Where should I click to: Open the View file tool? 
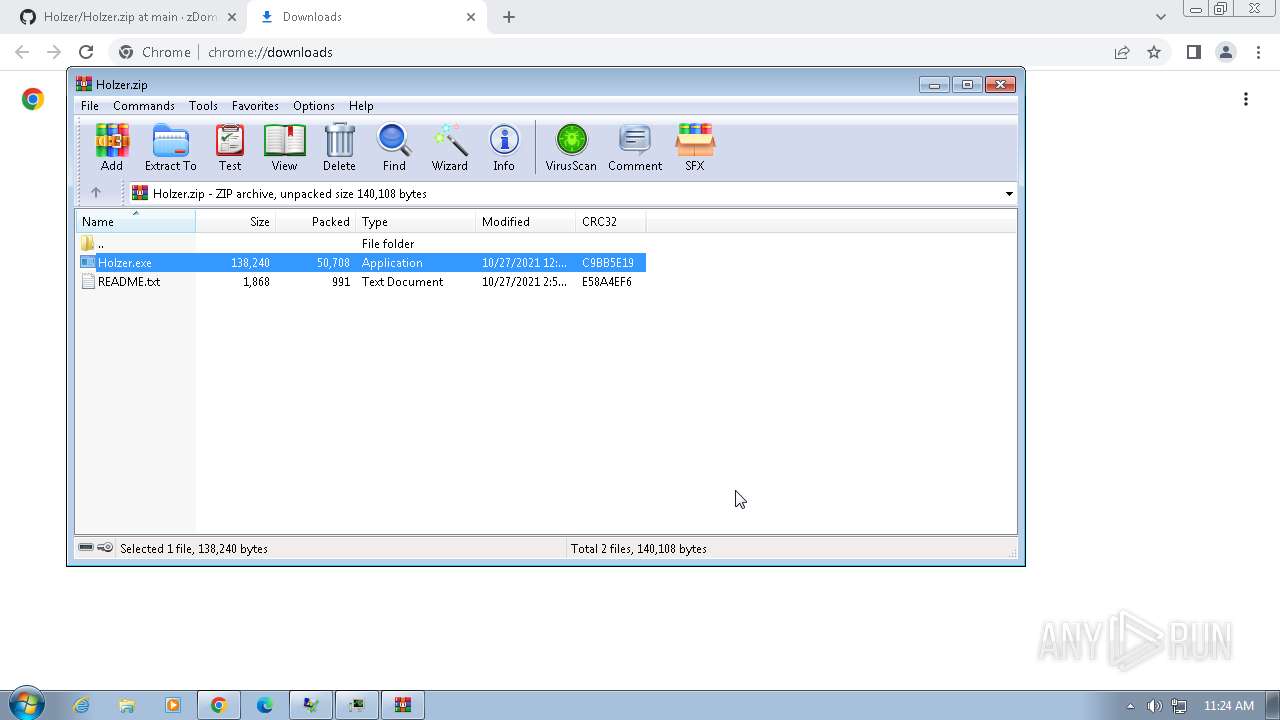click(x=284, y=147)
